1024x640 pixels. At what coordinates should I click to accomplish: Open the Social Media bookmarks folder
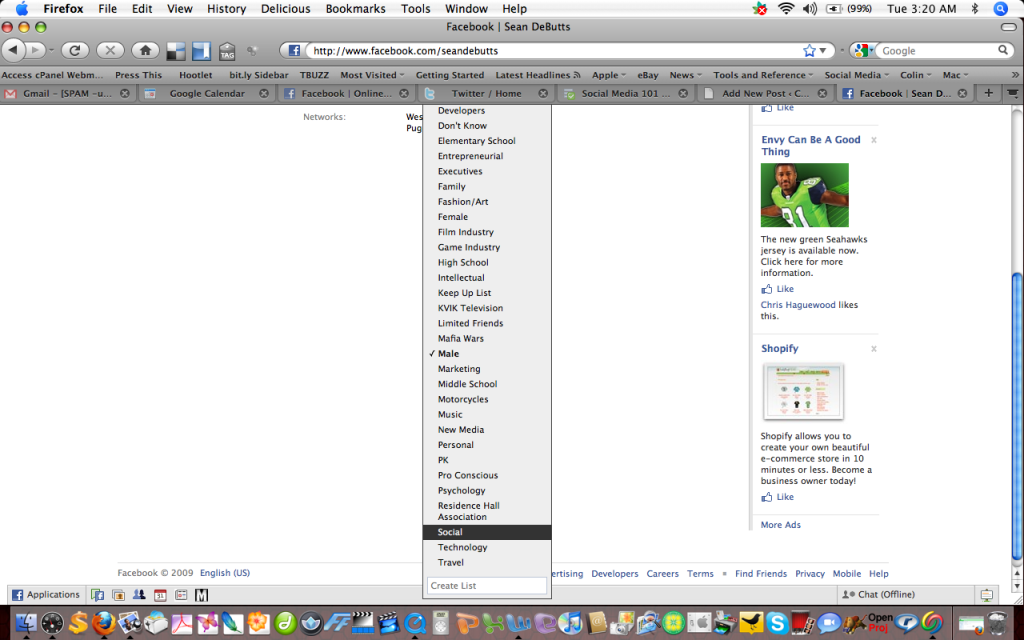[x=856, y=75]
